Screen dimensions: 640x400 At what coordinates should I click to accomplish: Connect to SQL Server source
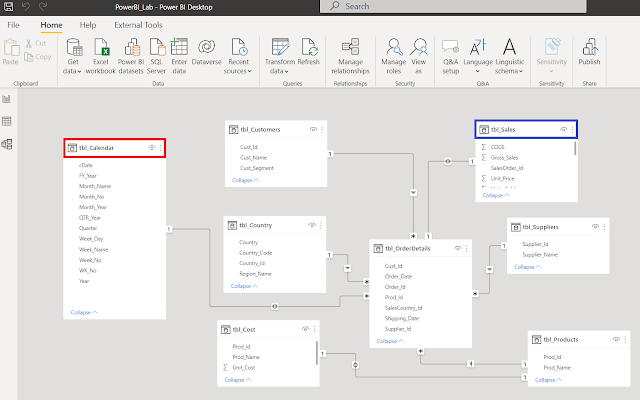[156, 56]
